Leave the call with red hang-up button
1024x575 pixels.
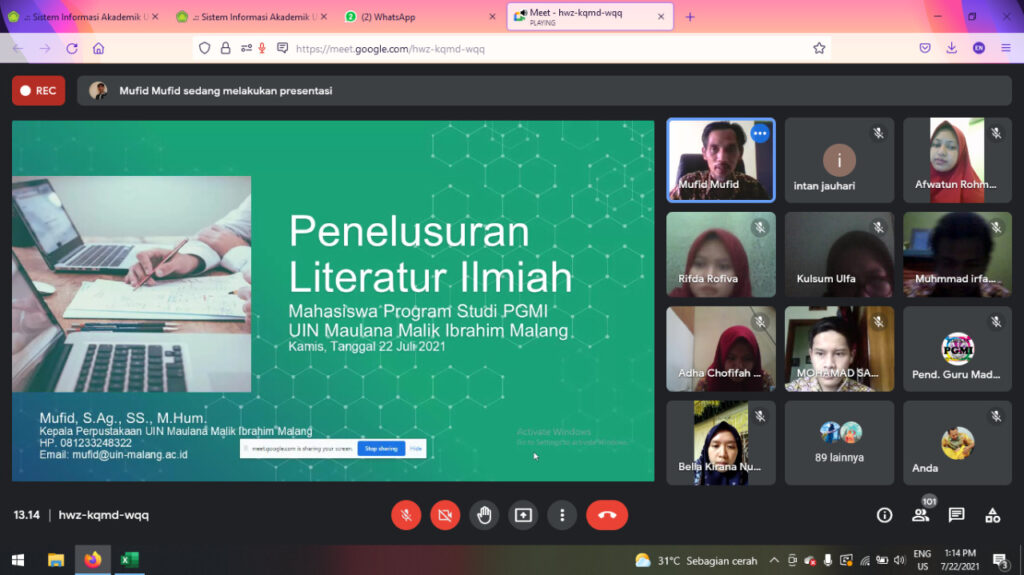coord(607,515)
